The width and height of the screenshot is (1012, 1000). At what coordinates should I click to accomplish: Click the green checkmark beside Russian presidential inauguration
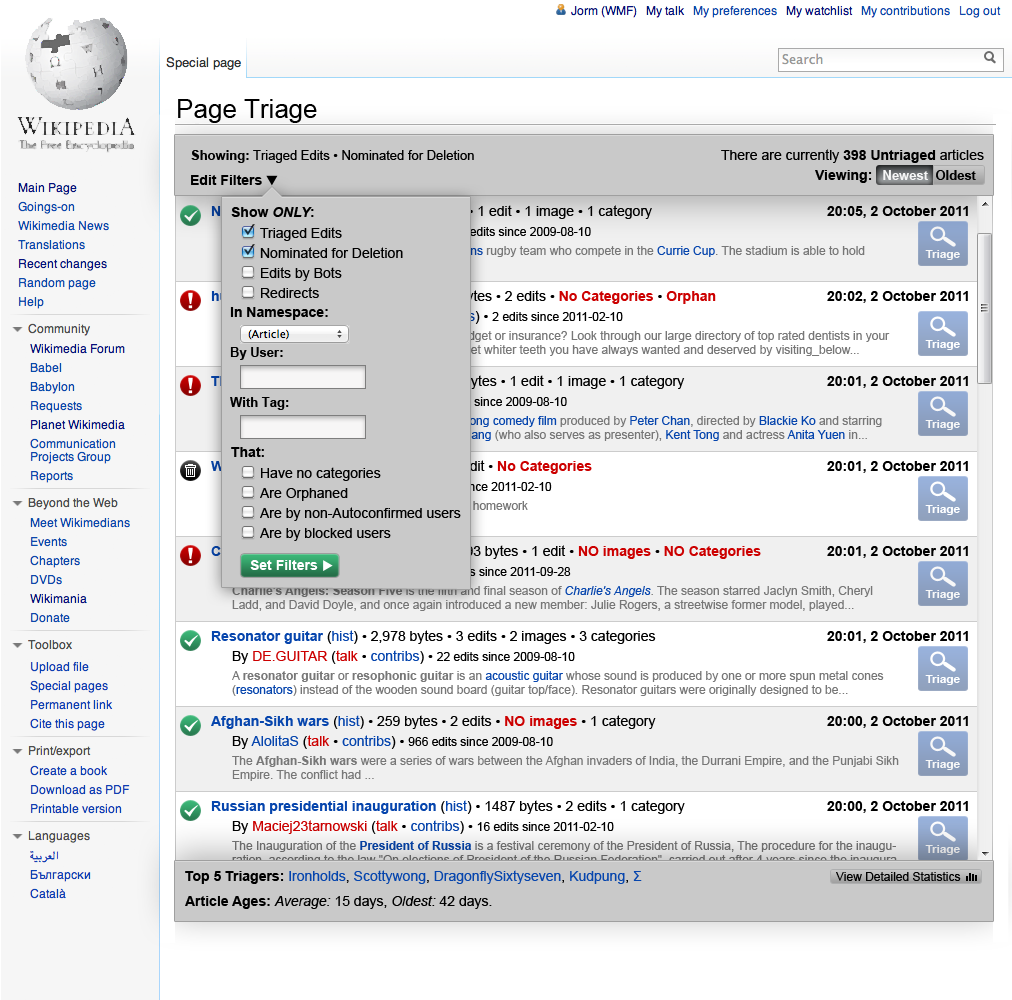coord(190,810)
